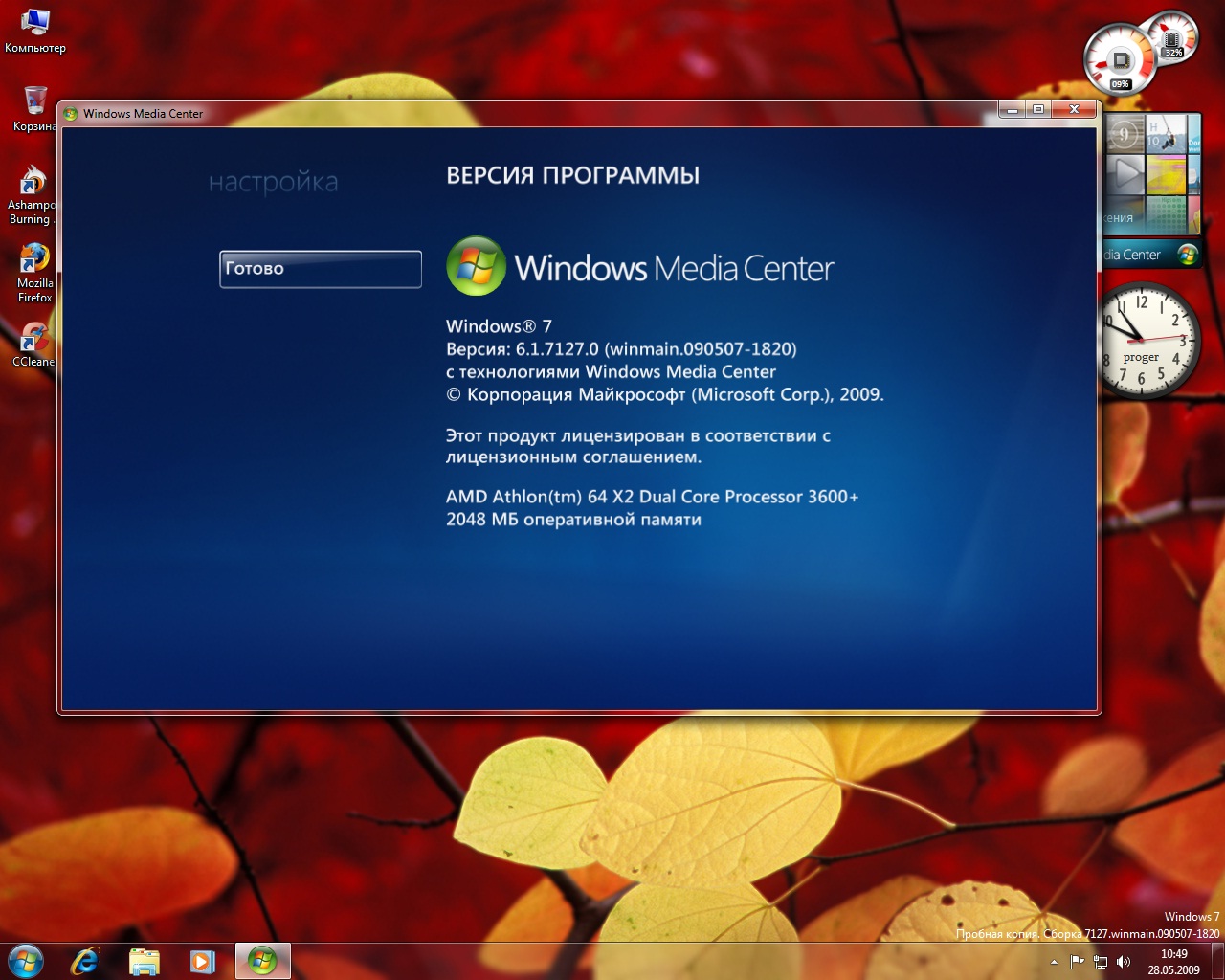
Task: Click "с технологиями Windows Media Center" text
Action: (611, 372)
